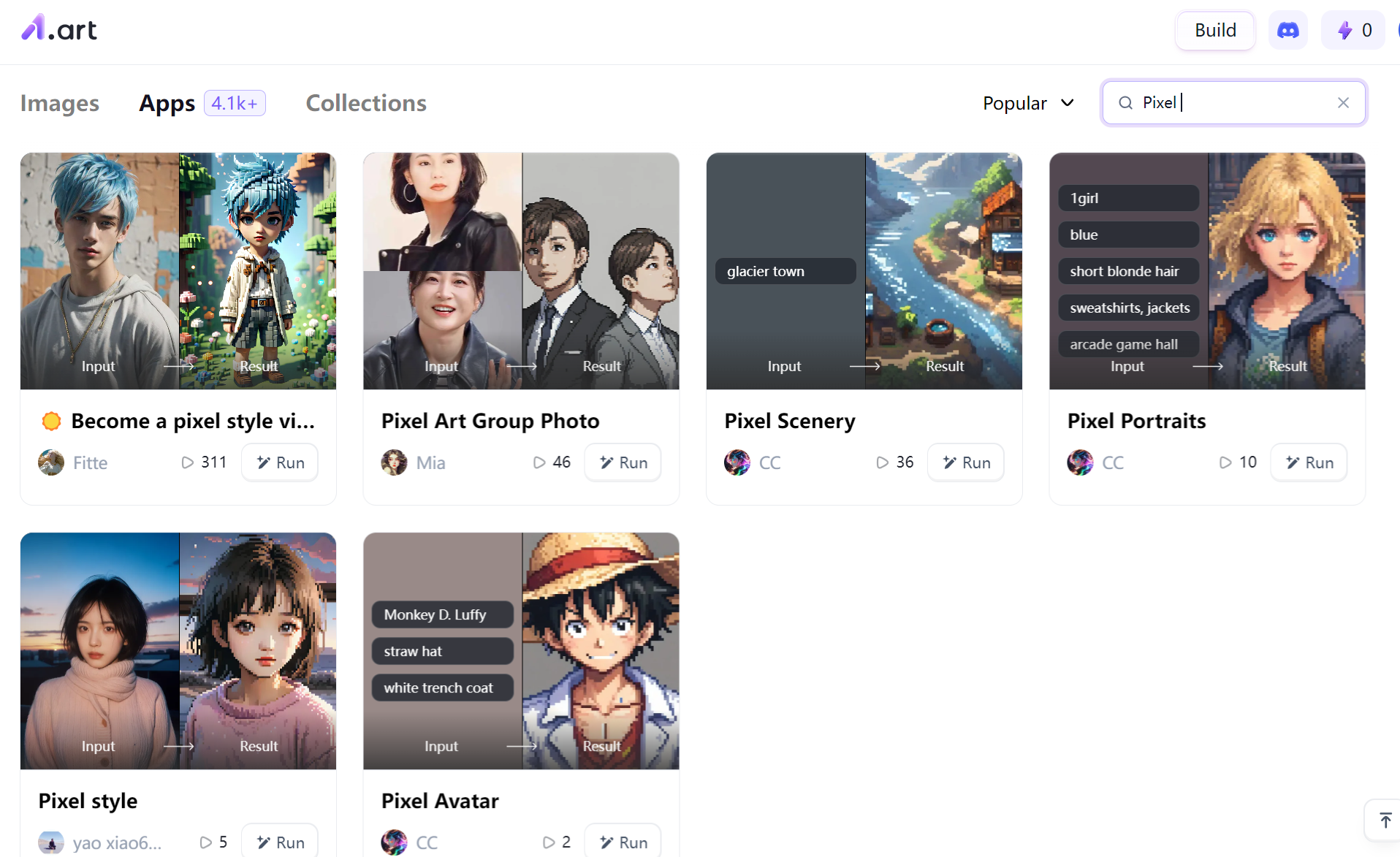Click CC avatar on Pixel Scenery card
Screen dimensions: 1400x857
[737, 462]
